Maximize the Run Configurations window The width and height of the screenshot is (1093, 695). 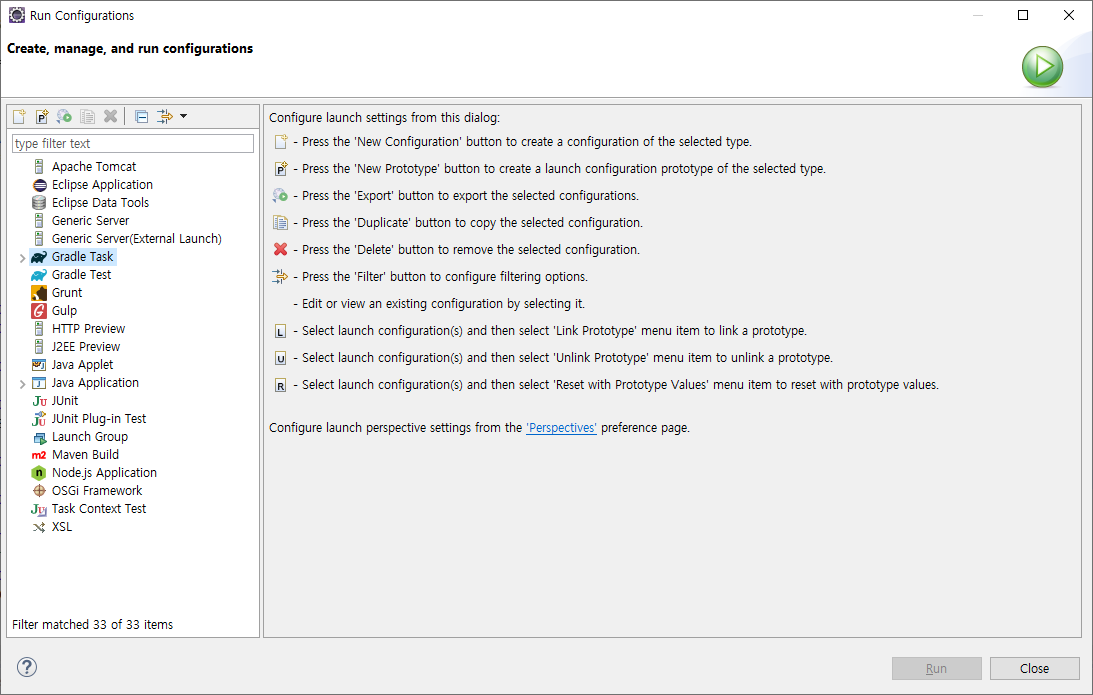tap(1023, 15)
